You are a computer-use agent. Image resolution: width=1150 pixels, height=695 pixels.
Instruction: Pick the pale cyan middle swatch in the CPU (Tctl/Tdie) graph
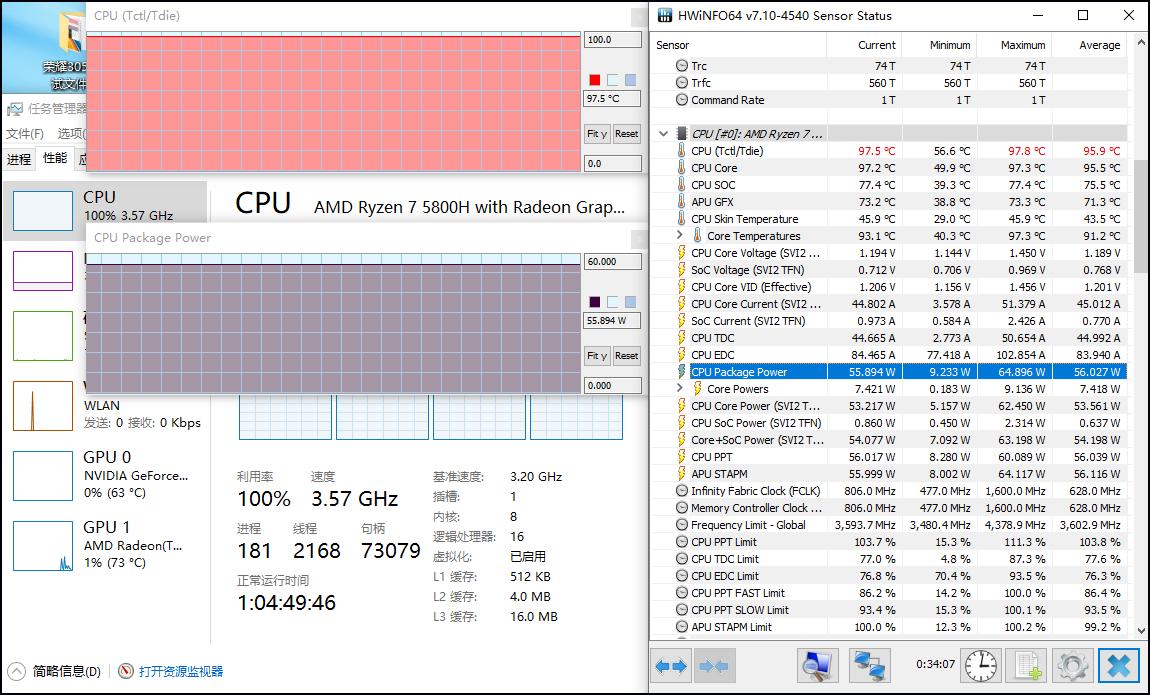coord(612,80)
